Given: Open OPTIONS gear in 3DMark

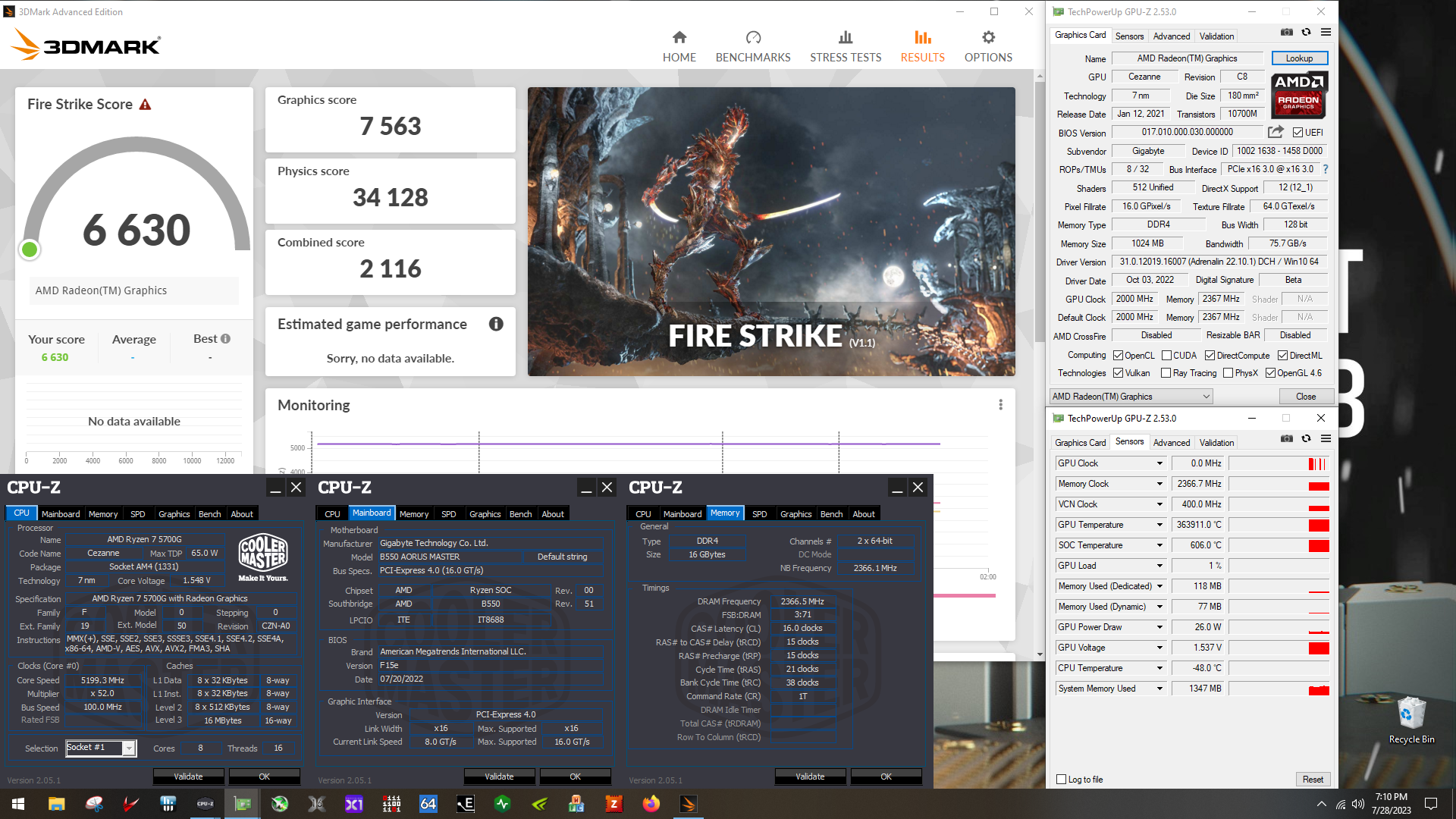Looking at the screenshot, I should [988, 47].
